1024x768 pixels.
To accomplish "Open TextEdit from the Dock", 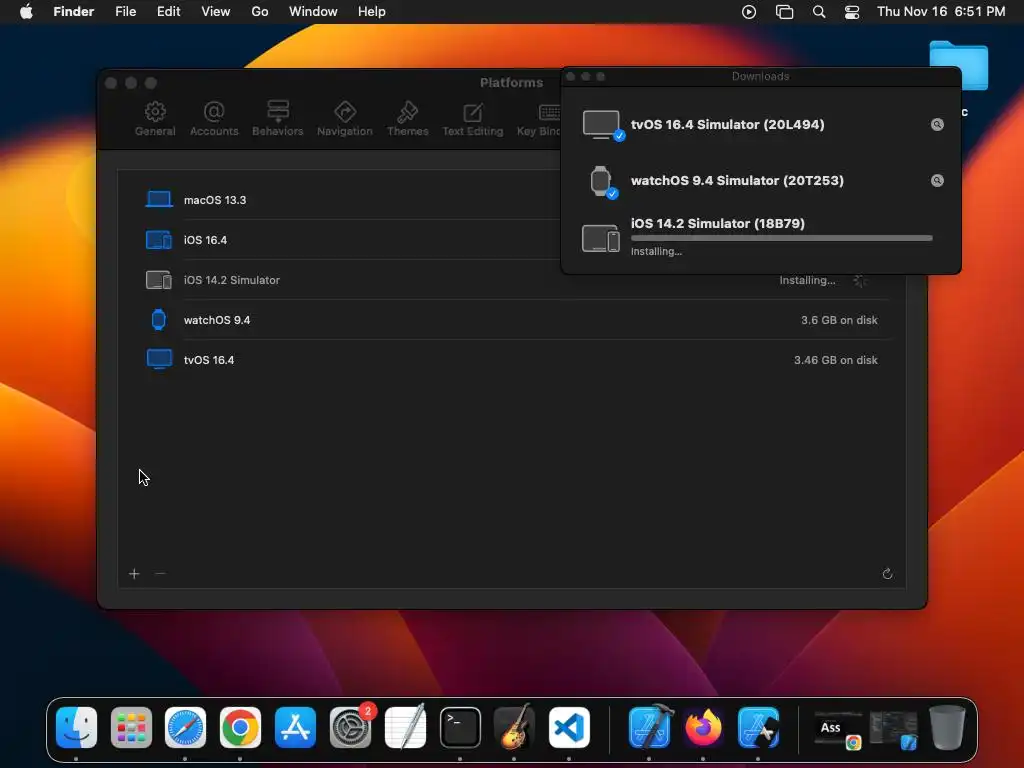I will tap(405, 727).
